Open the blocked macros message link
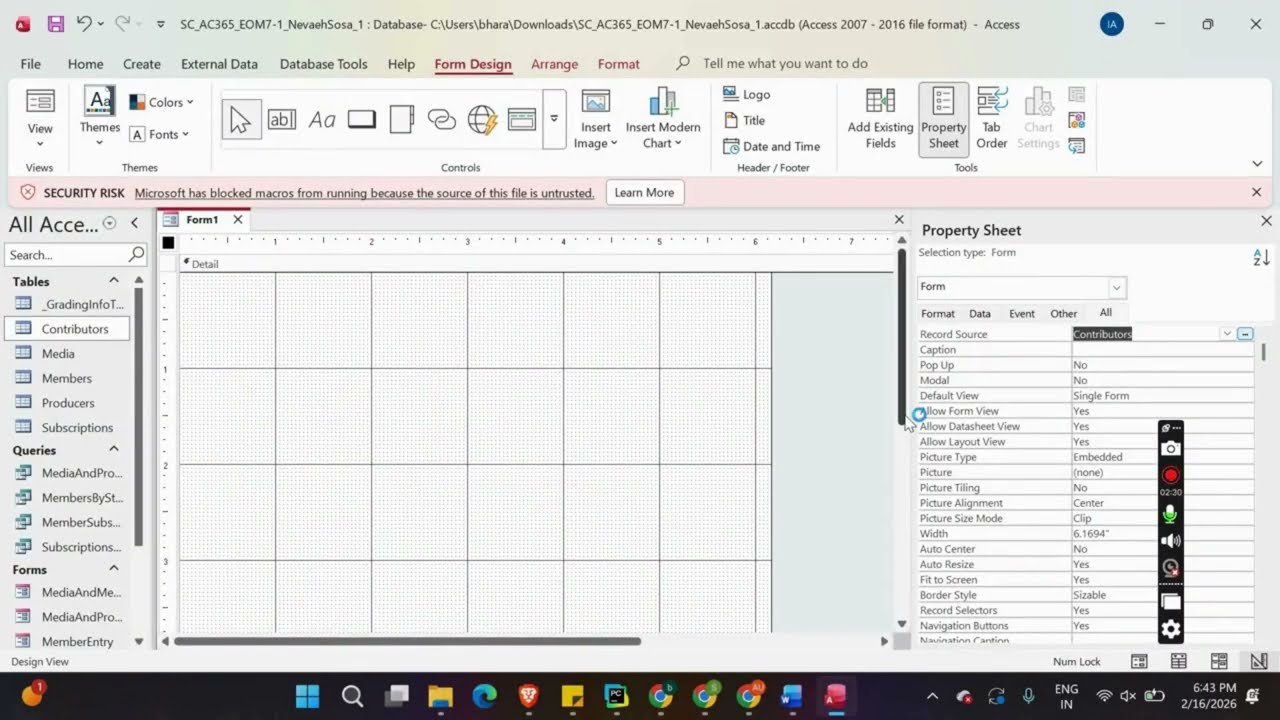 click(x=364, y=193)
